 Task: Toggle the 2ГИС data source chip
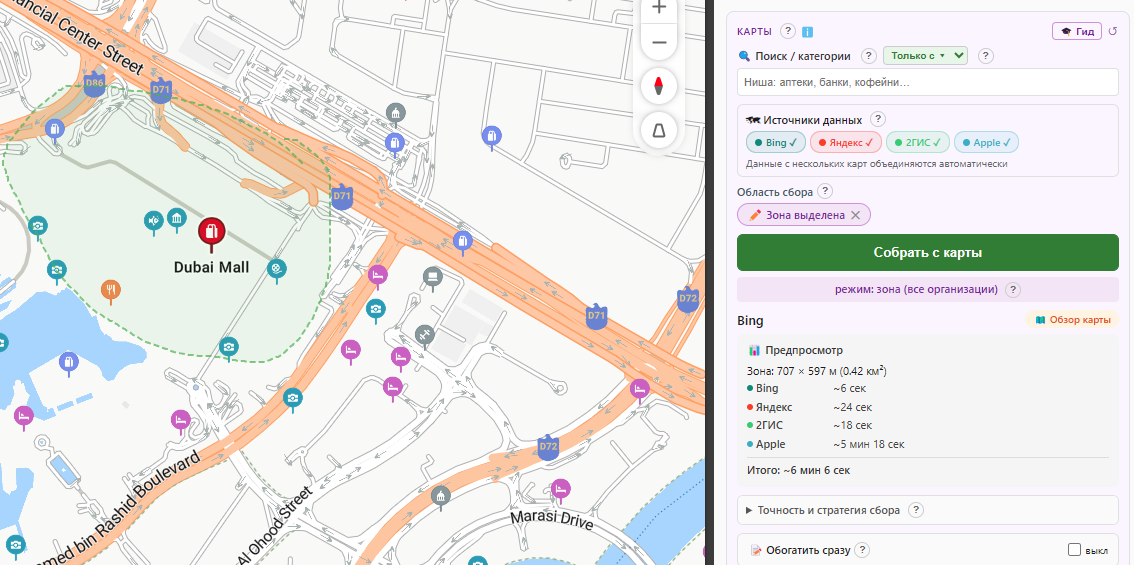pos(918,143)
